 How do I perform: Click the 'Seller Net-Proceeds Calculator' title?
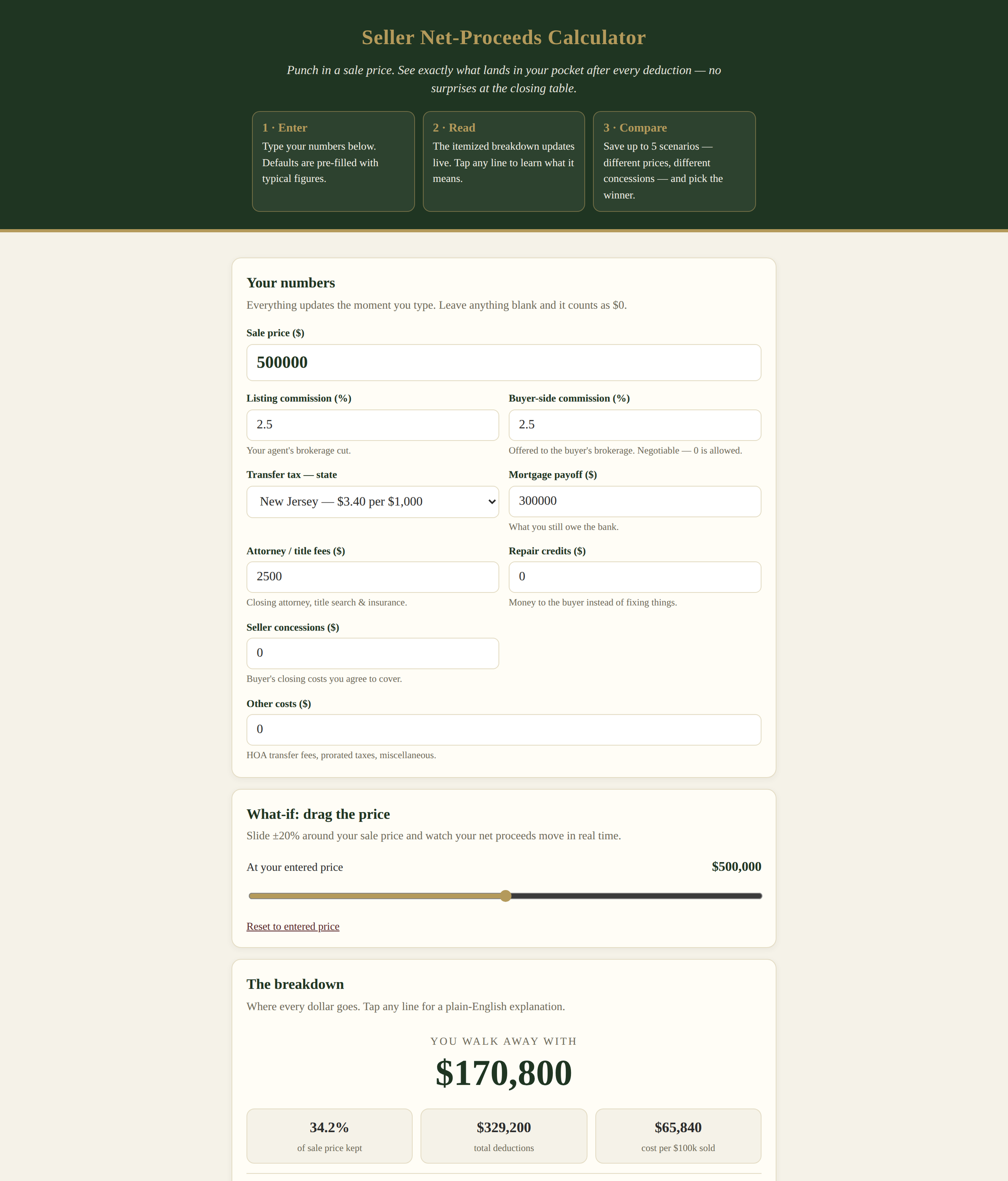504,37
